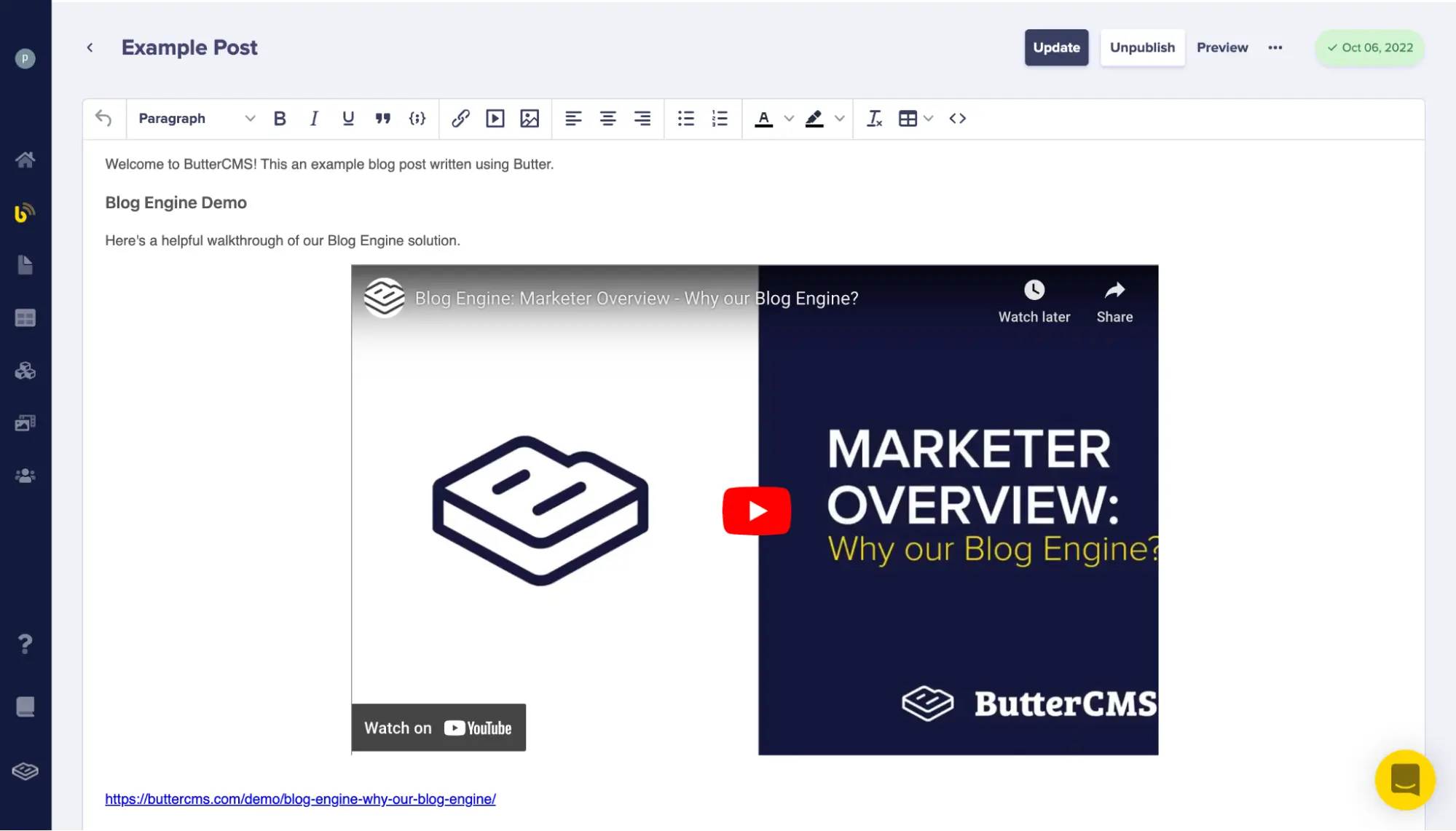Open the Help question mark icon
Screen dimensions: 1456x831
click(x=25, y=644)
